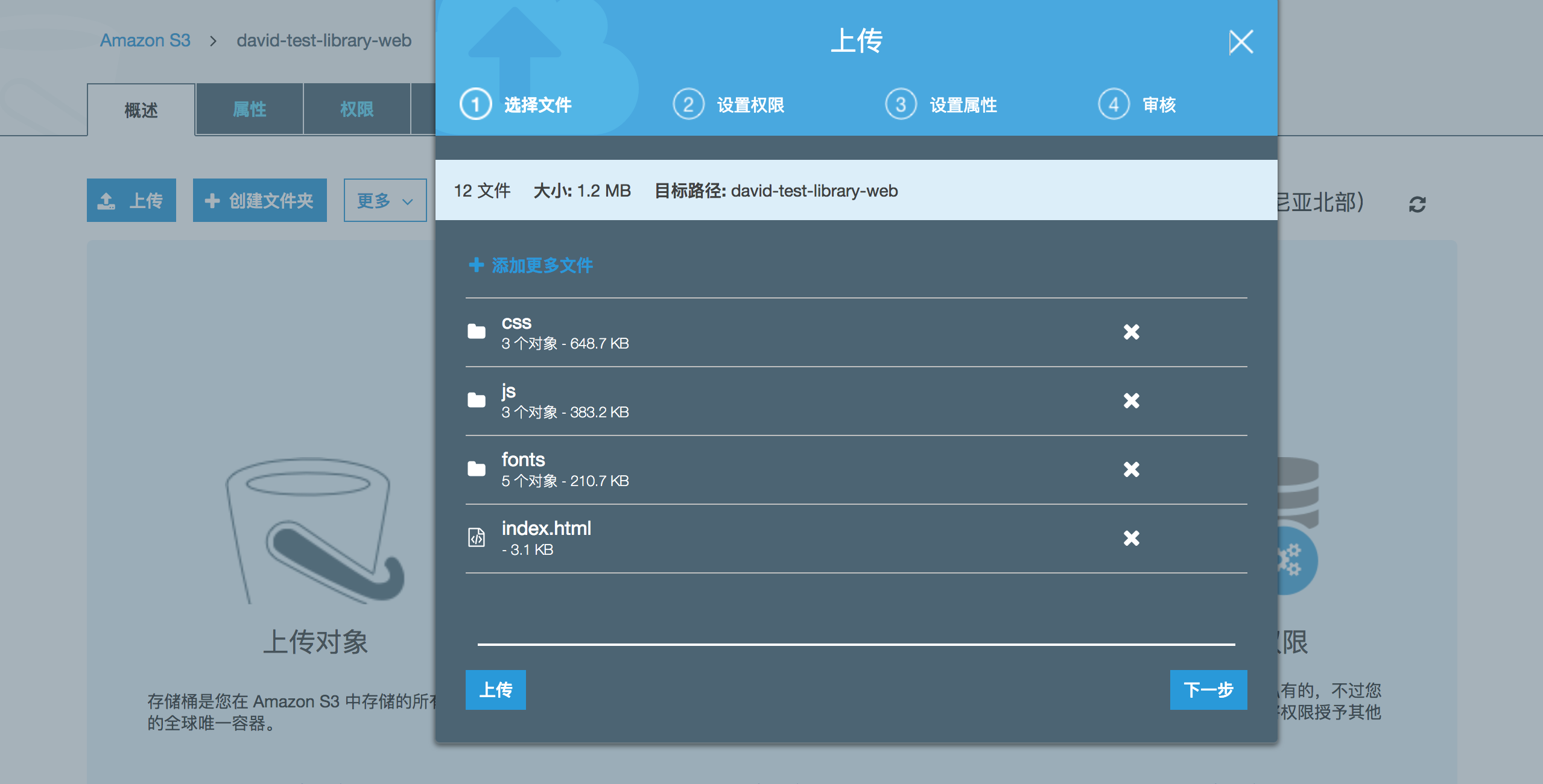Remove the js folder from upload list
The height and width of the screenshot is (784, 1543).
point(1131,400)
